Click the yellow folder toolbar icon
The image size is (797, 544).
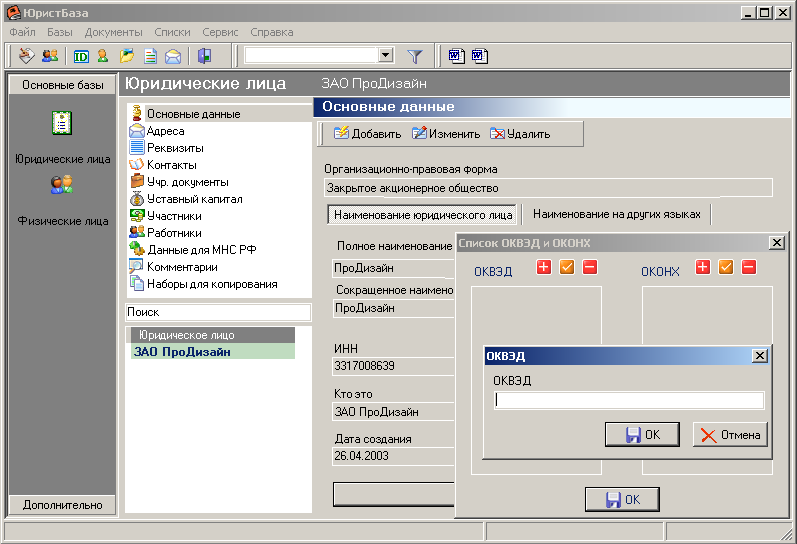[127, 55]
